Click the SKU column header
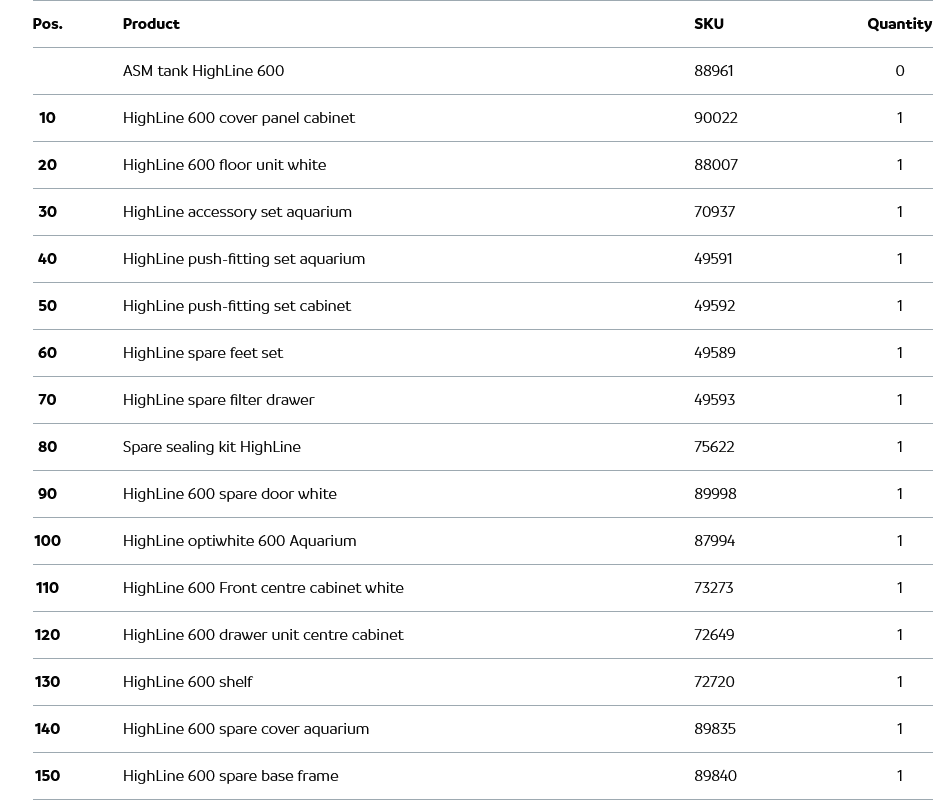This screenshot has width=948, height=800. [708, 24]
